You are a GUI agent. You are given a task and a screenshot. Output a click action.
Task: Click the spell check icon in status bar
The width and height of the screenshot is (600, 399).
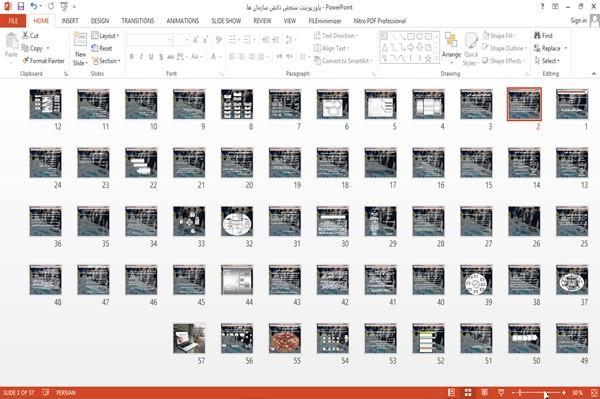point(46,392)
